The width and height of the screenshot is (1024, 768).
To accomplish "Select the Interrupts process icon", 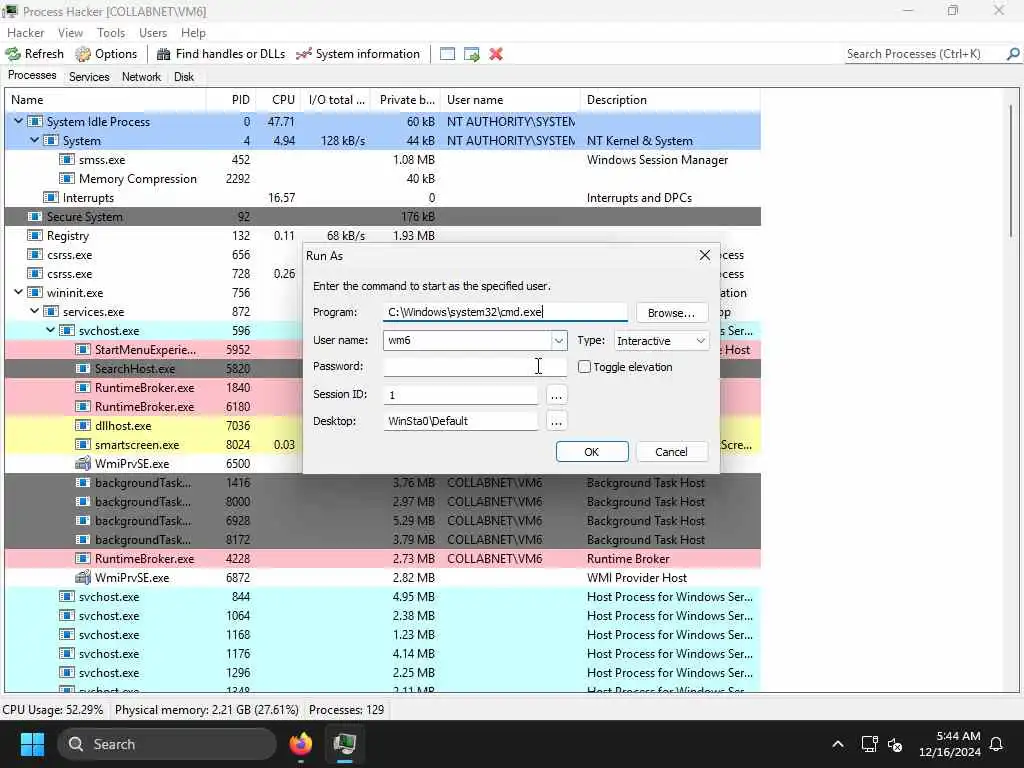I will pyautogui.click(x=50, y=197).
